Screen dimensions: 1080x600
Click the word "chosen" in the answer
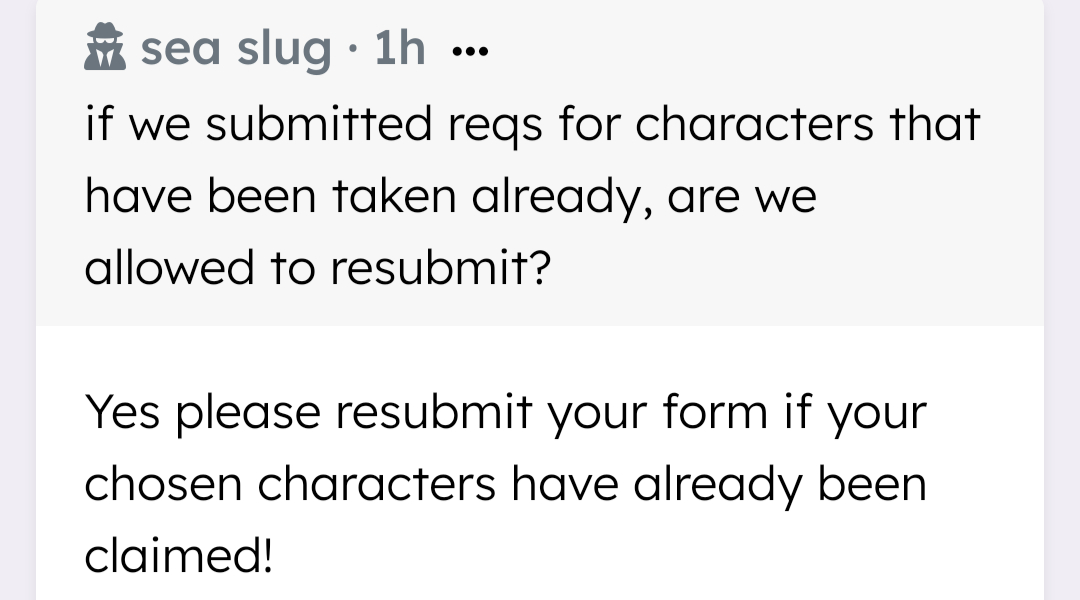tap(163, 484)
